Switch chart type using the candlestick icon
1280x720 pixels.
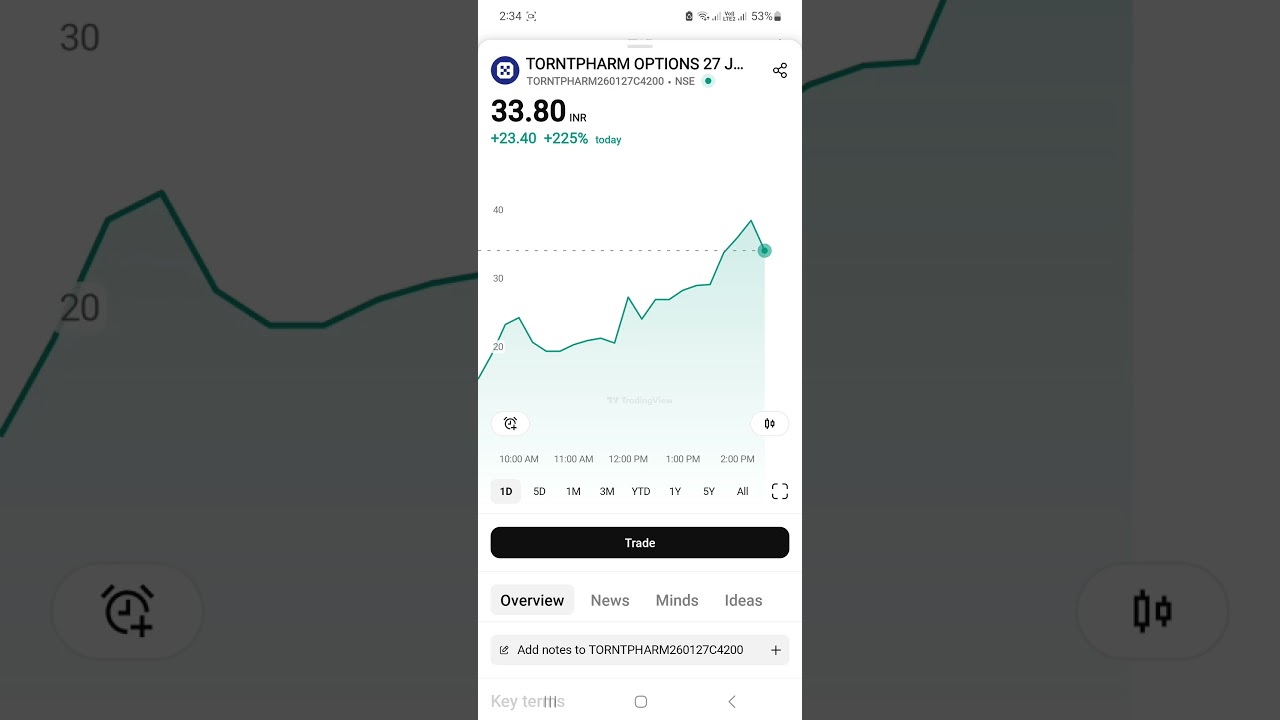point(769,424)
